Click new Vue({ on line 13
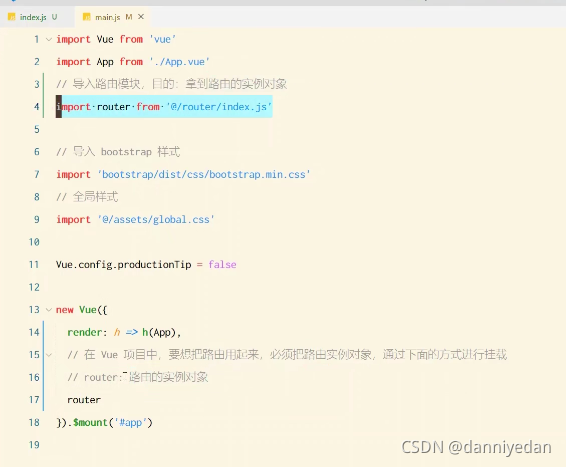The width and height of the screenshot is (566, 467). pyautogui.click(x=82, y=310)
